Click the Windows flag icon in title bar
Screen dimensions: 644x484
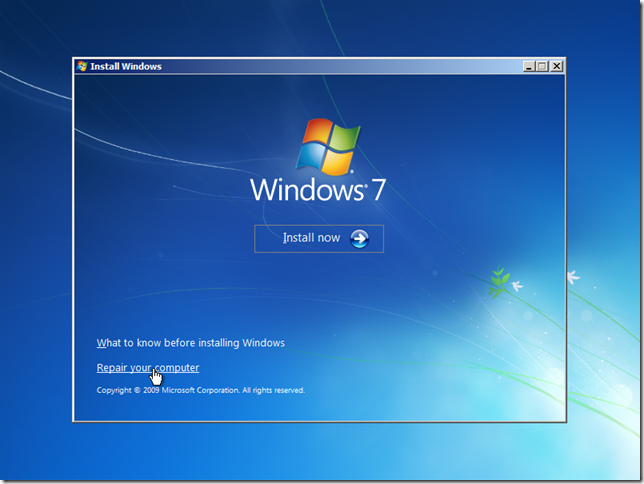(x=82, y=66)
